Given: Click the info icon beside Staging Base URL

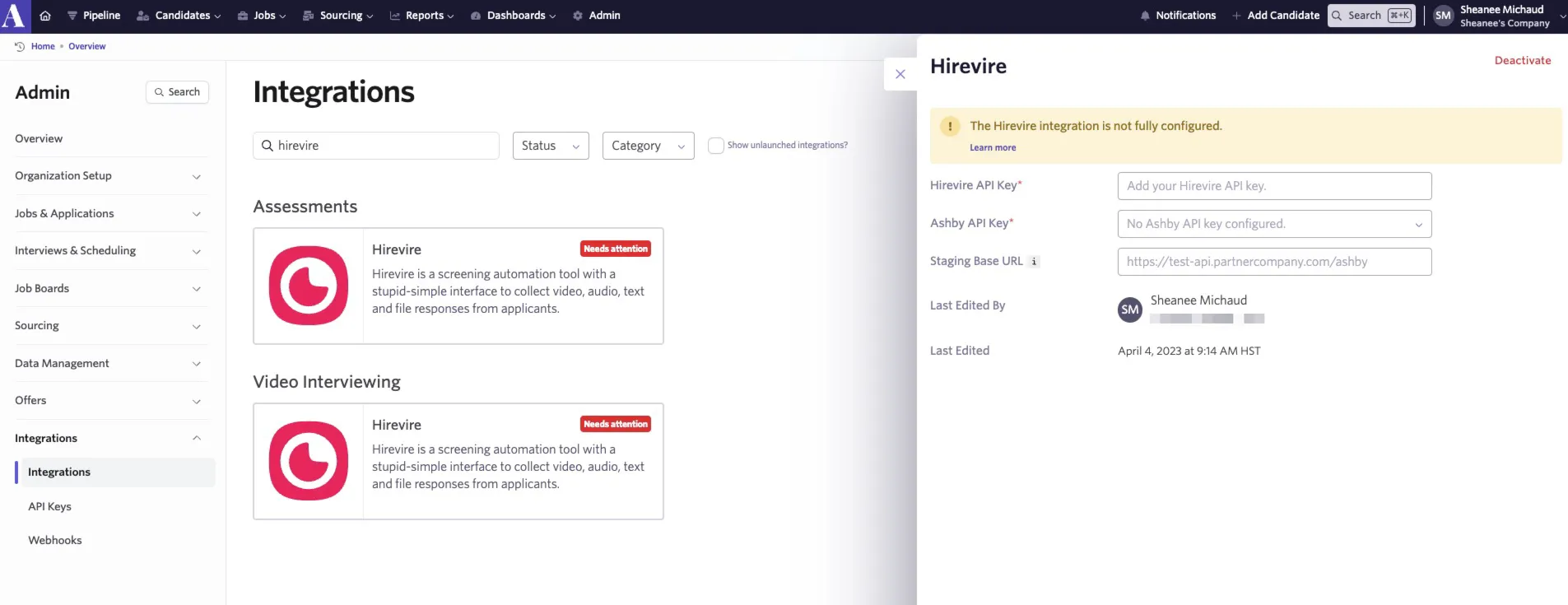Looking at the screenshot, I should (1035, 262).
